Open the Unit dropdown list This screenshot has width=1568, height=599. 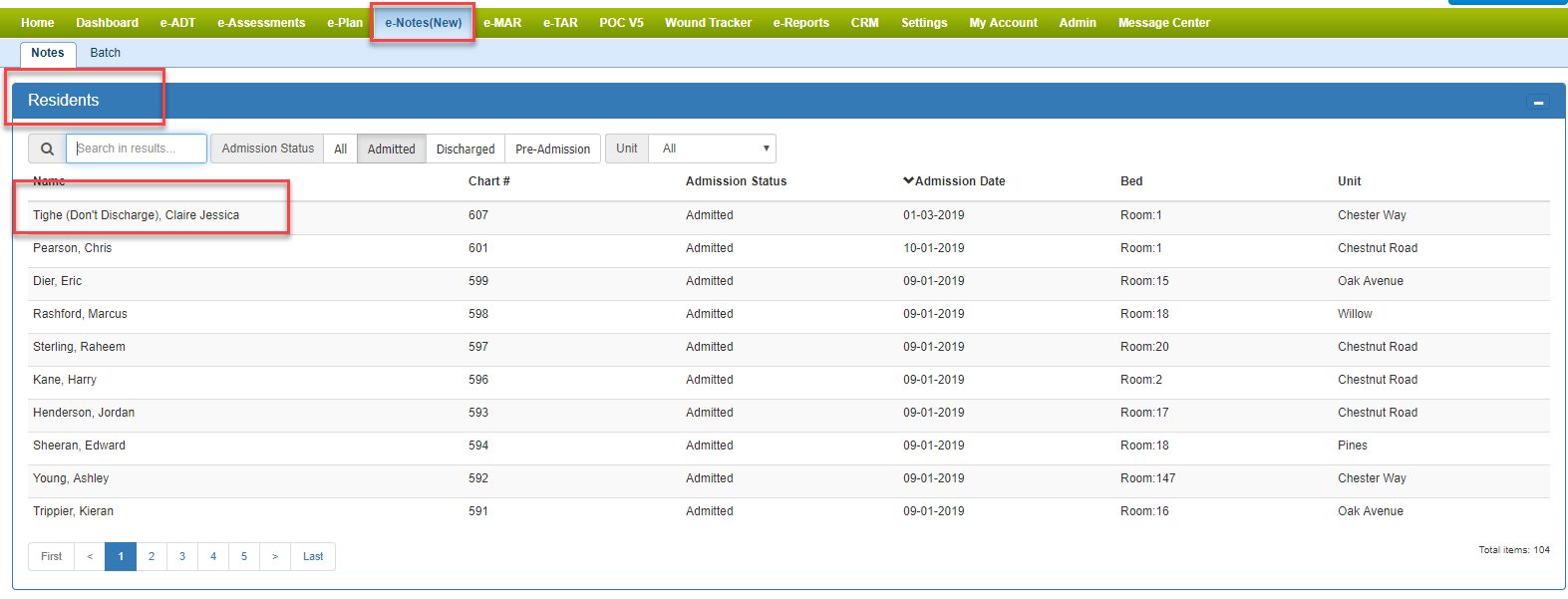pyautogui.click(x=713, y=149)
